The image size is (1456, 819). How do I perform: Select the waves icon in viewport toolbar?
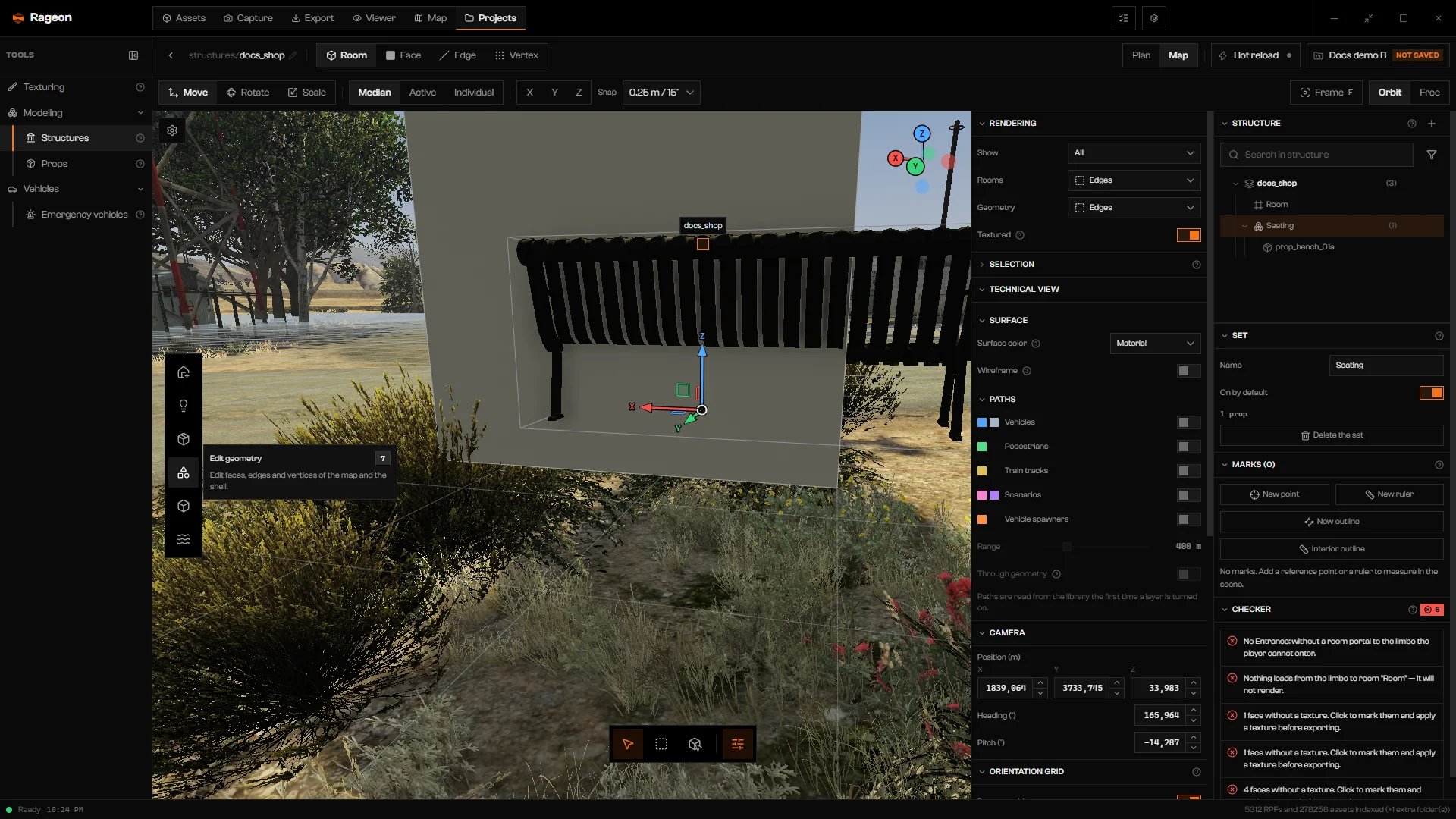pyautogui.click(x=184, y=539)
